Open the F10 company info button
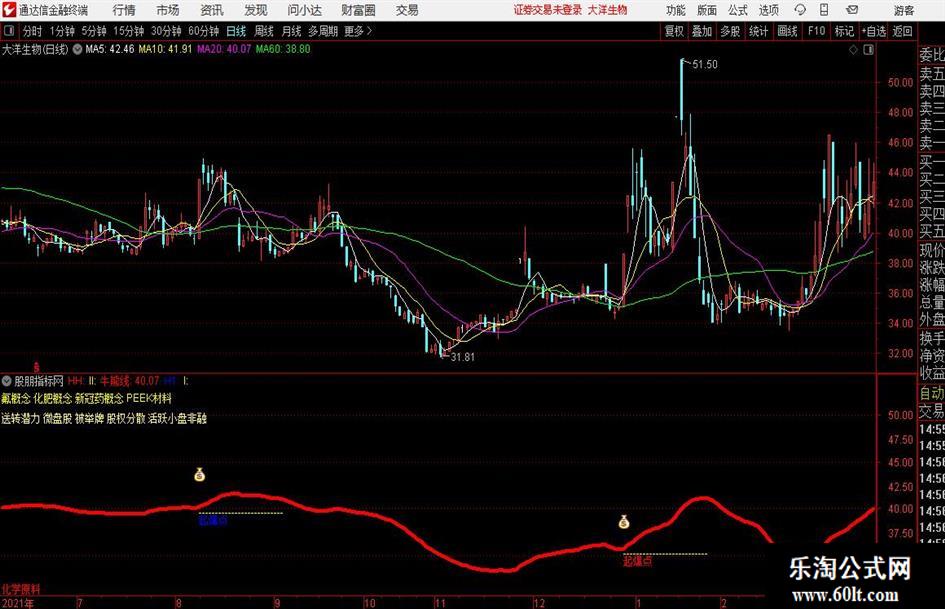The width and height of the screenshot is (945, 609). tap(817, 31)
